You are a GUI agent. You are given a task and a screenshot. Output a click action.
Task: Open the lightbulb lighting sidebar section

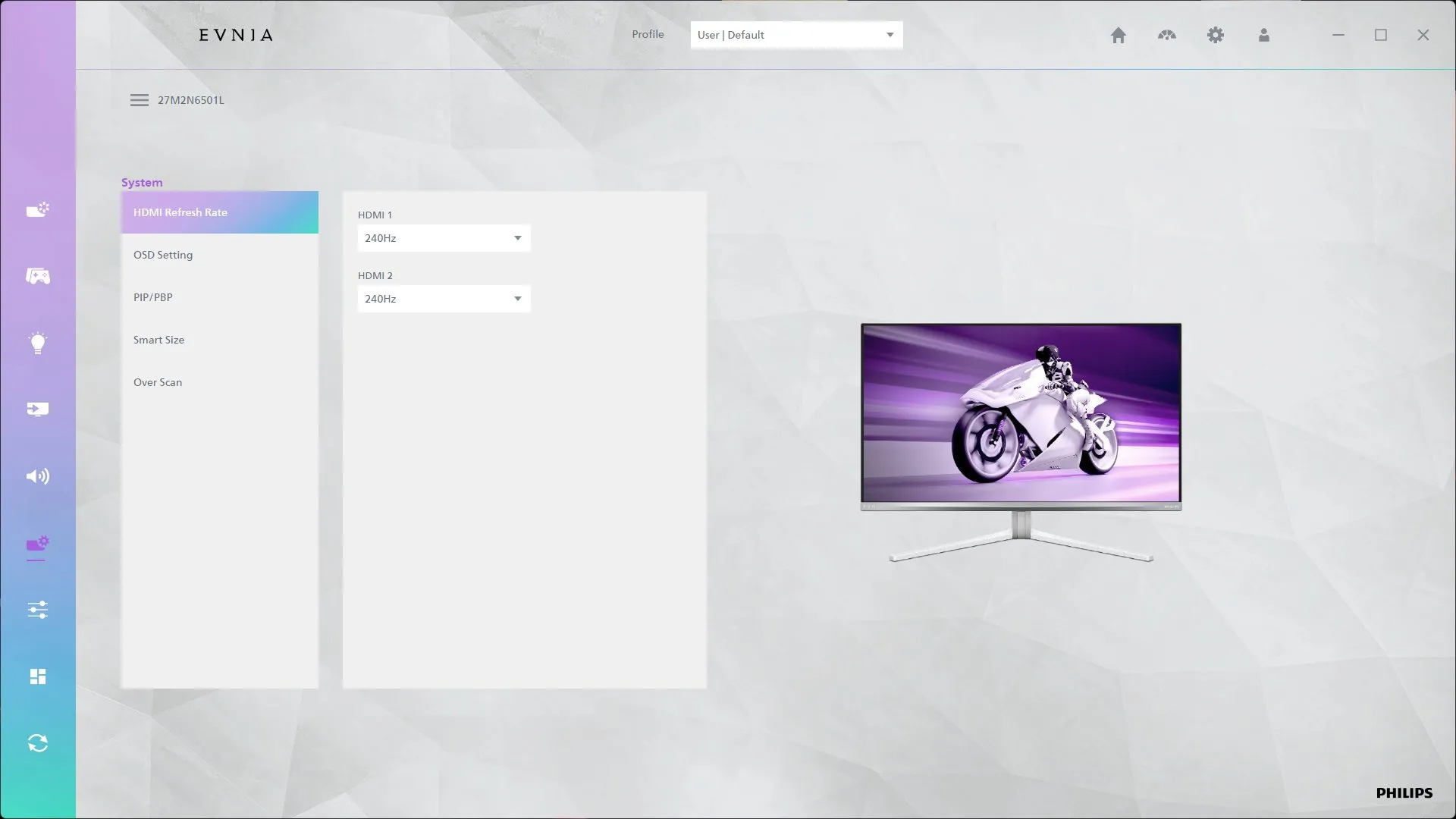(38, 343)
